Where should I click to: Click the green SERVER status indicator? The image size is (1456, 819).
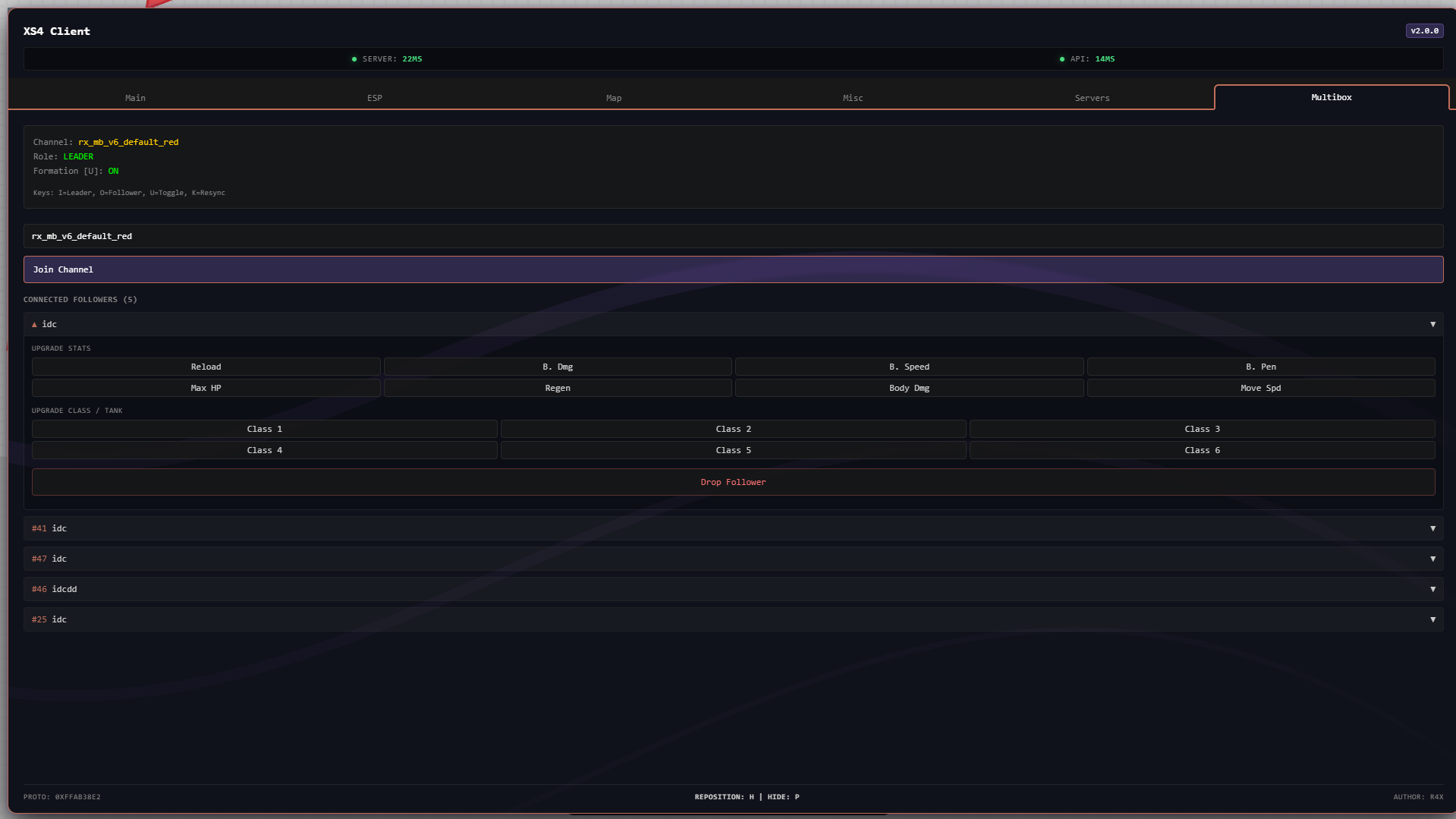[x=354, y=58]
